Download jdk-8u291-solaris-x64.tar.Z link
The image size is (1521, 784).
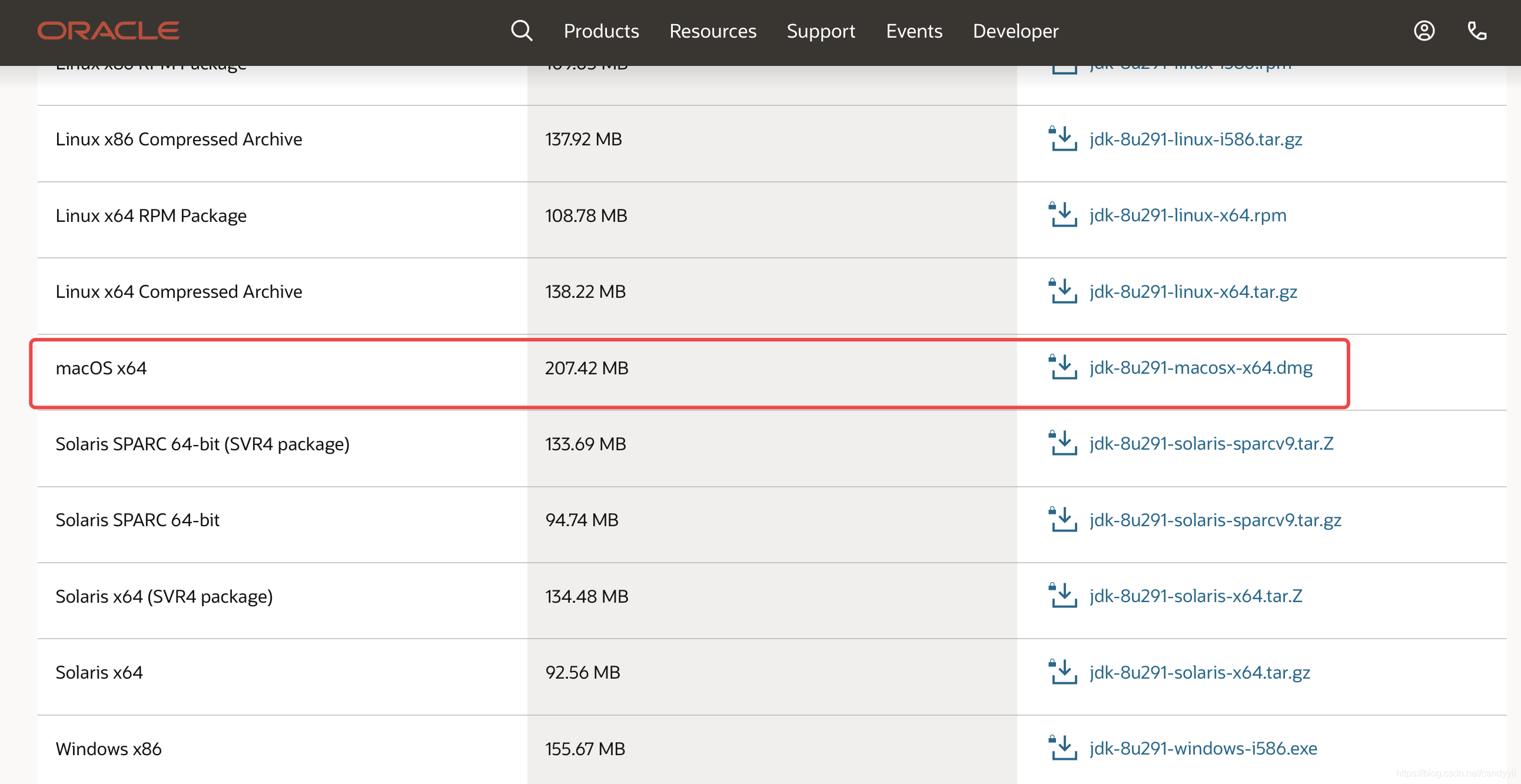[x=1195, y=596]
